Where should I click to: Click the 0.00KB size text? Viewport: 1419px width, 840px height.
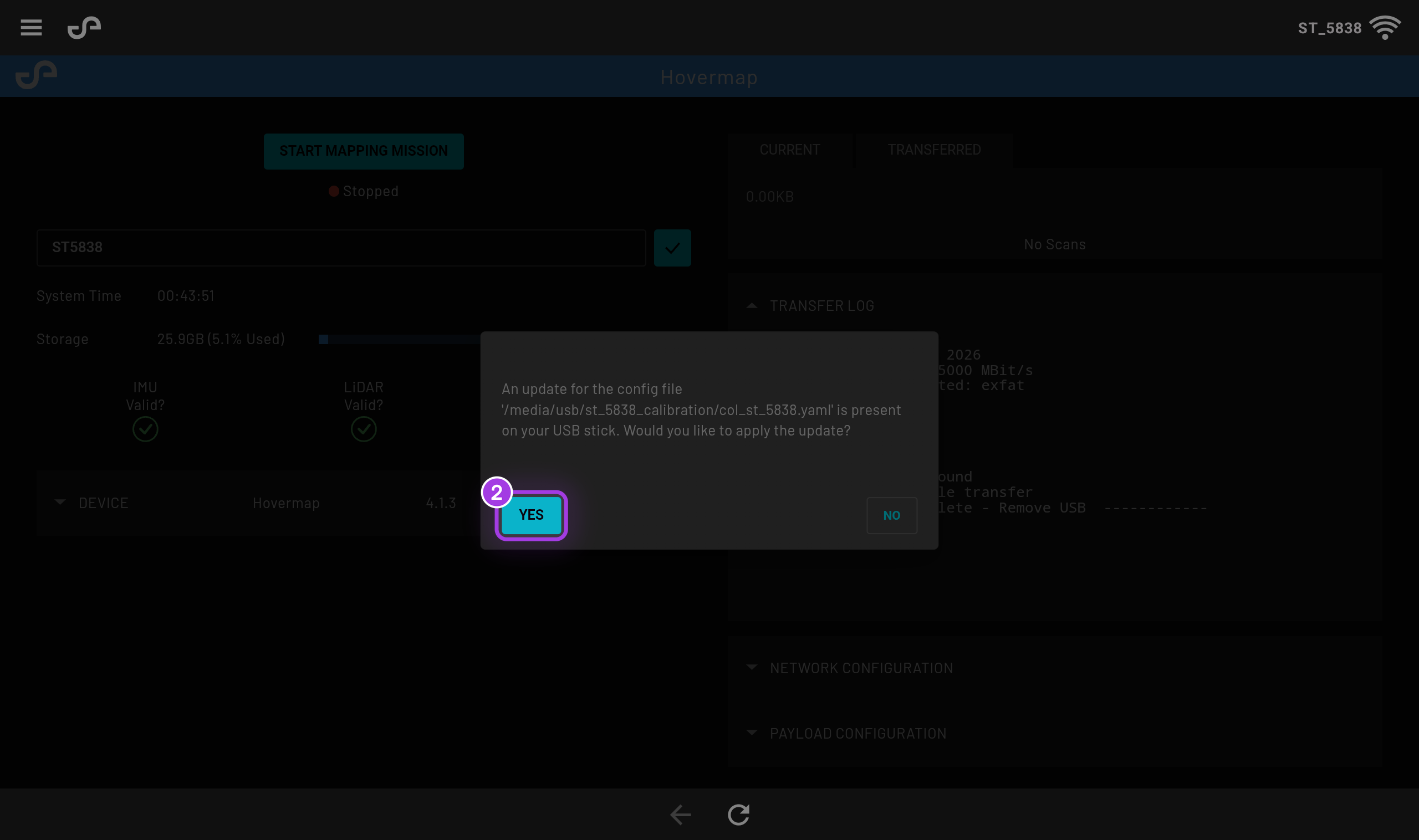click(769, 197)
